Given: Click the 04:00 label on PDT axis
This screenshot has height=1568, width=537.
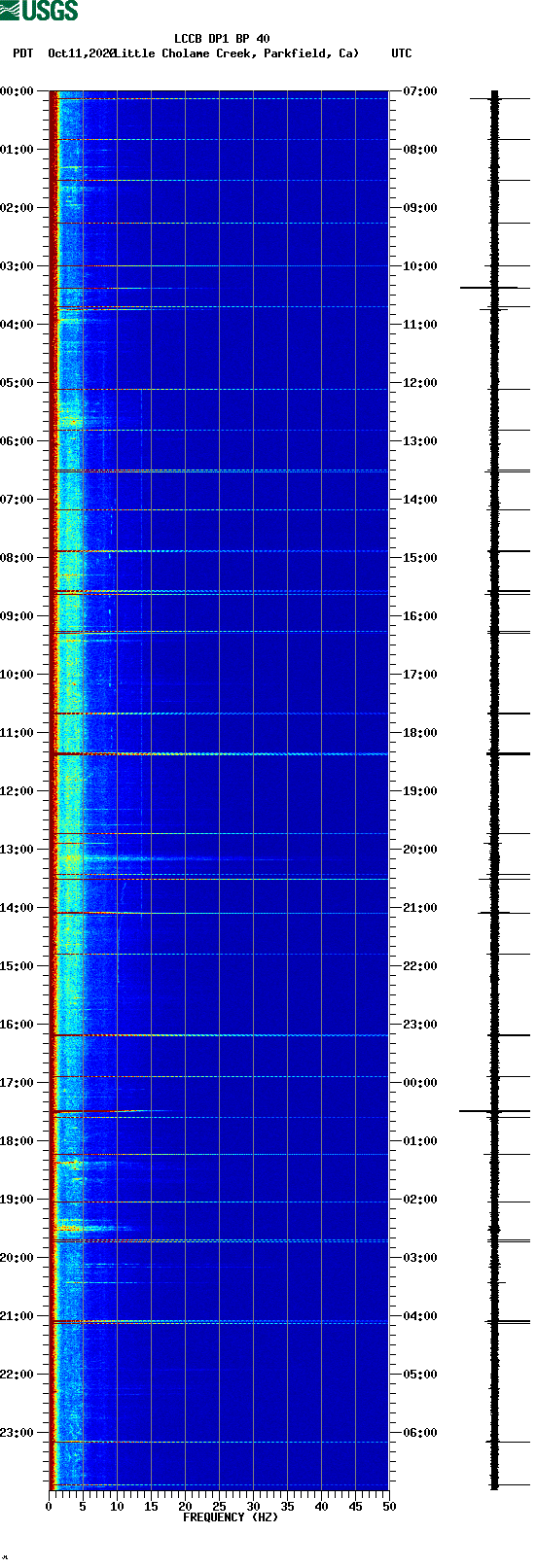Looking at the screenshot, I should (x=18, y=325).
